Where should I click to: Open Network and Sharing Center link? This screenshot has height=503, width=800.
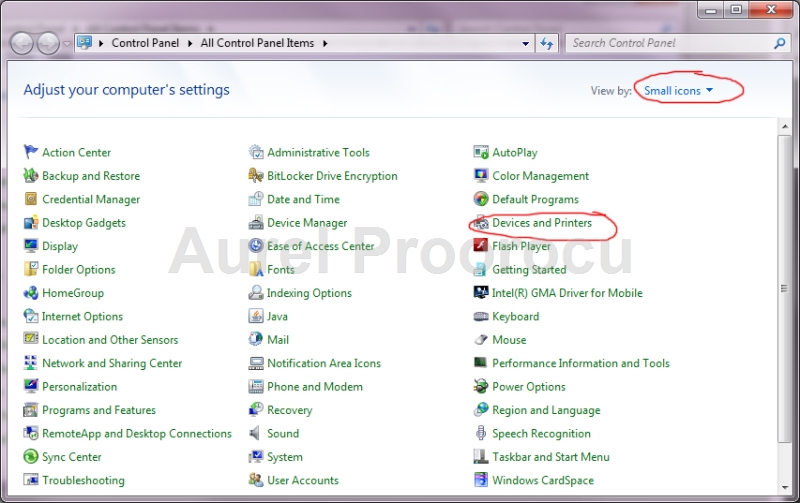click(x=112, y=363)
